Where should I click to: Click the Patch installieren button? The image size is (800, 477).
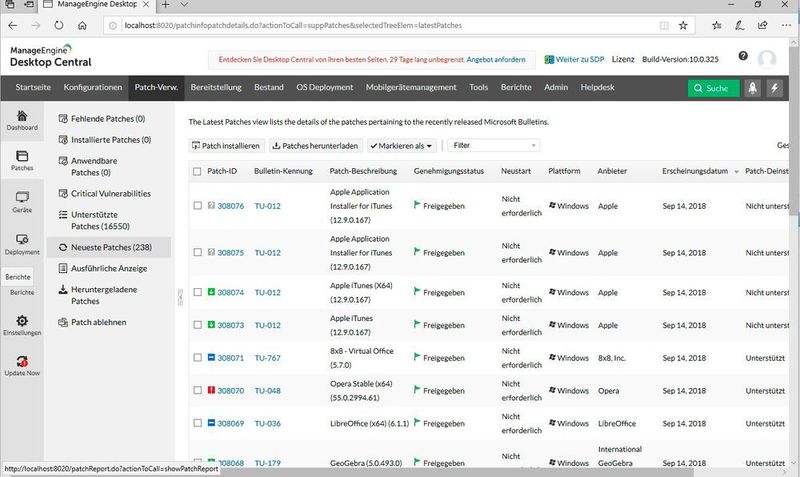227,146
